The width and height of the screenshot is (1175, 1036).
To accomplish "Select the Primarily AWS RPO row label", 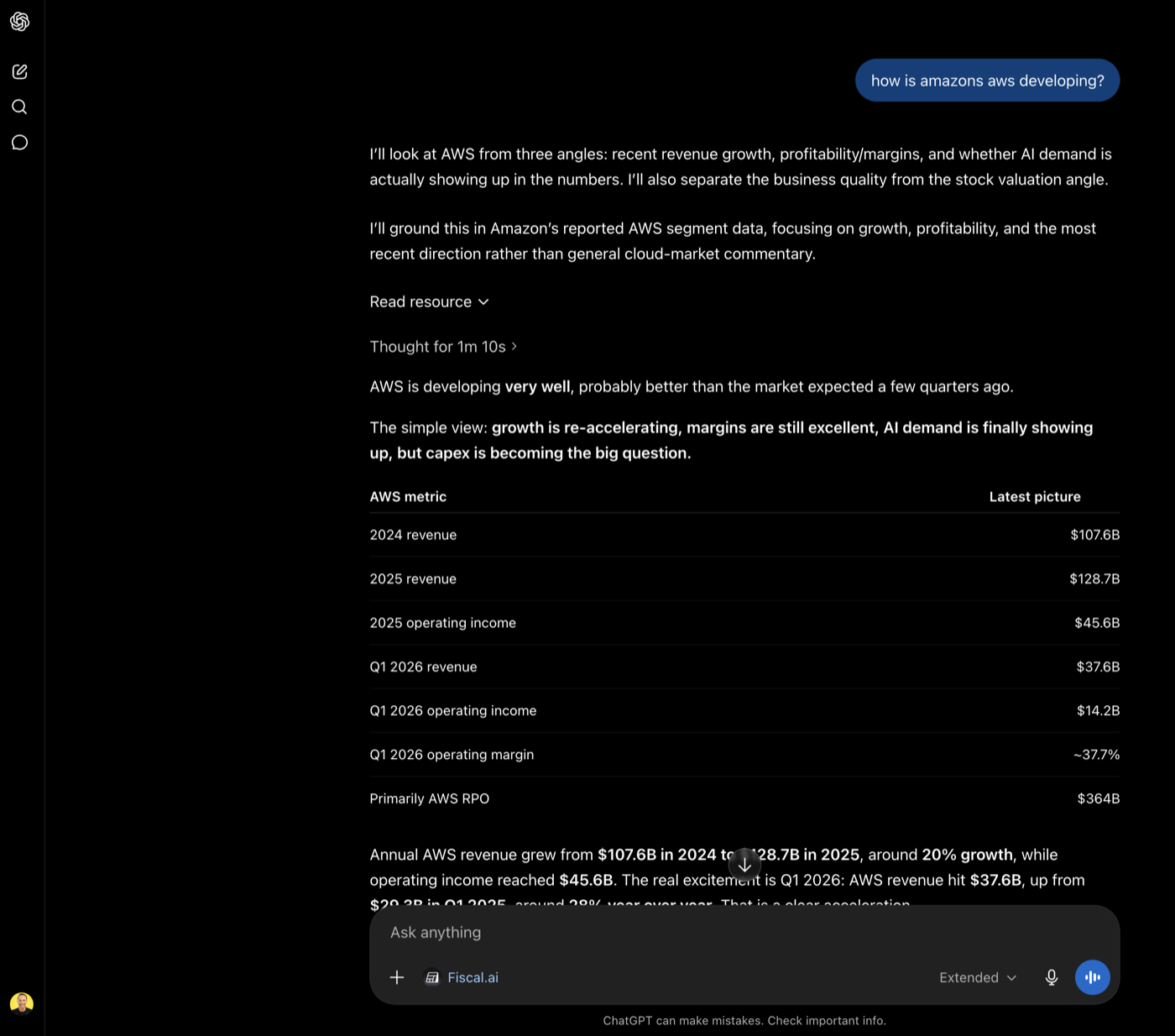I will pyautogui.click(x=429, y=798).
